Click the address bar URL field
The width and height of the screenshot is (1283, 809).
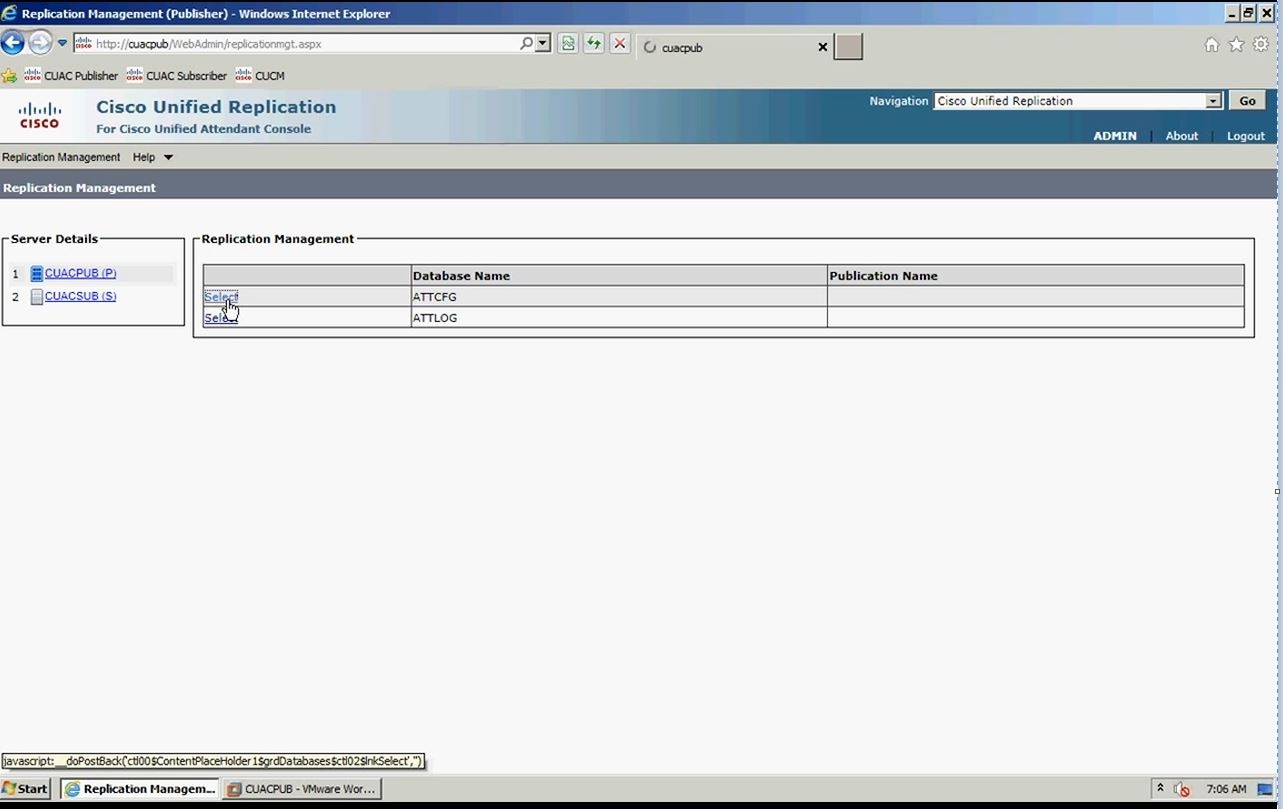point(295,44)
